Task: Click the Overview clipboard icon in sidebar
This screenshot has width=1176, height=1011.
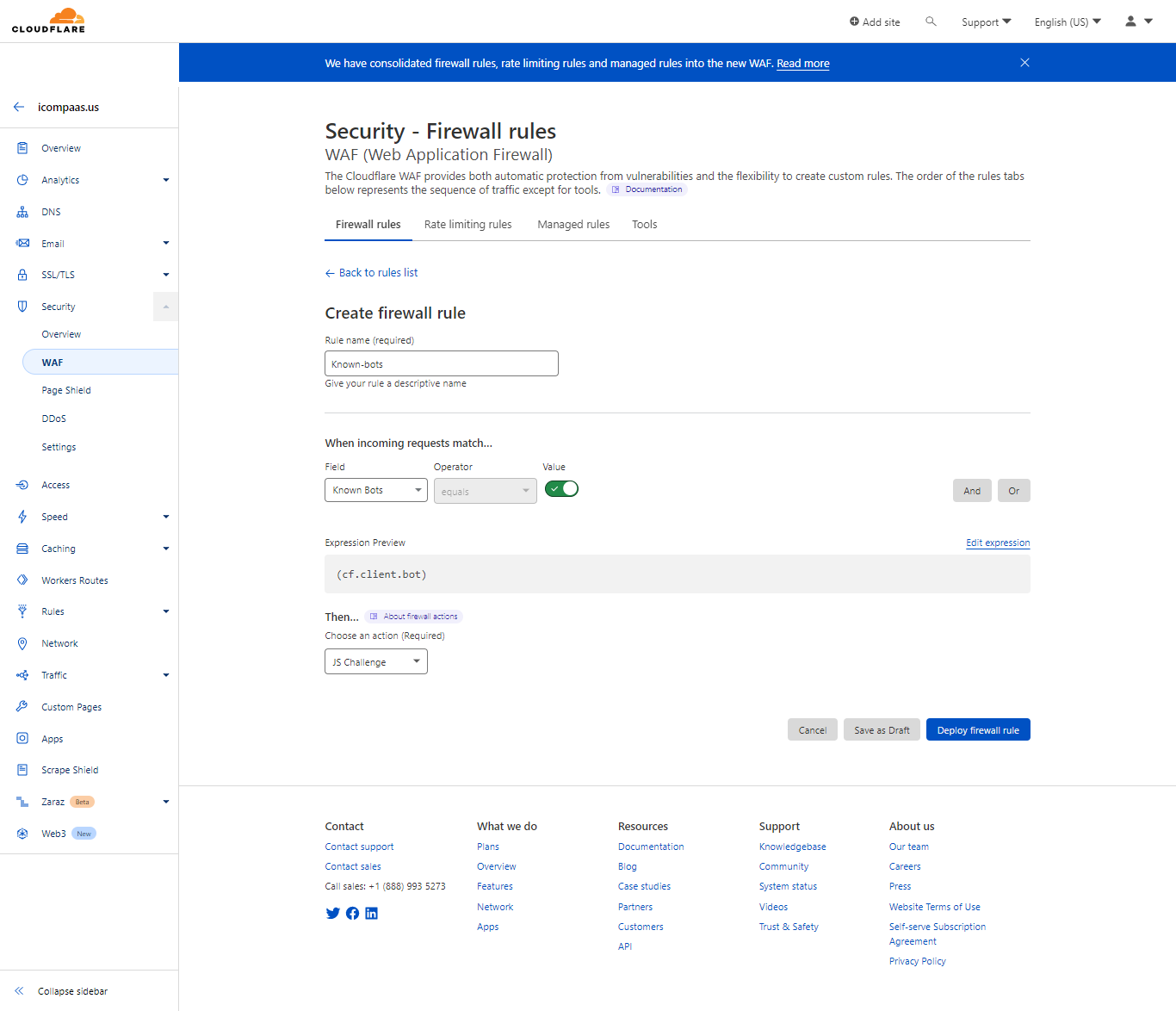Action: tap(22, 148)
